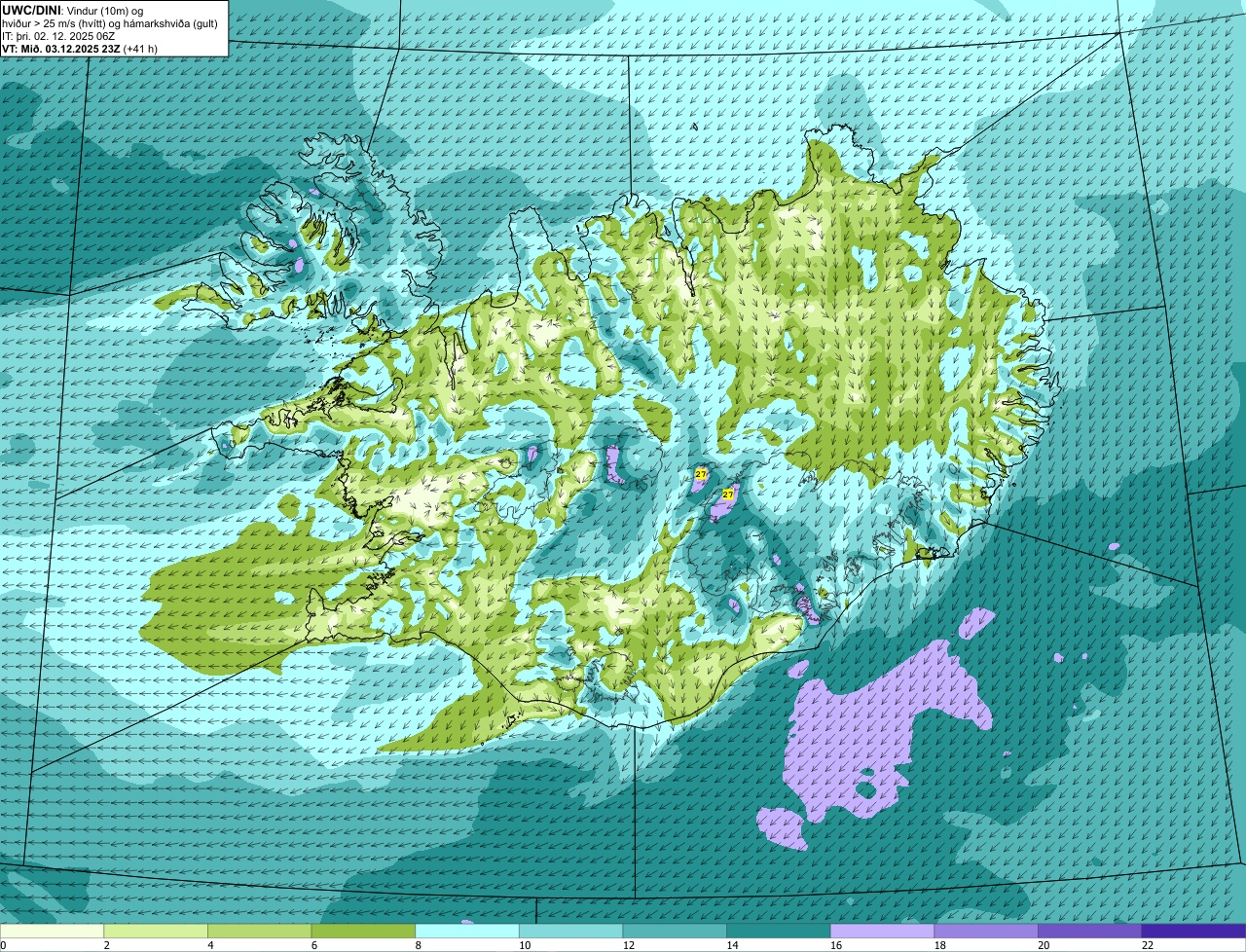
Task: Click the 6–8 m/s olive green swatch
Action: point(363,931)
